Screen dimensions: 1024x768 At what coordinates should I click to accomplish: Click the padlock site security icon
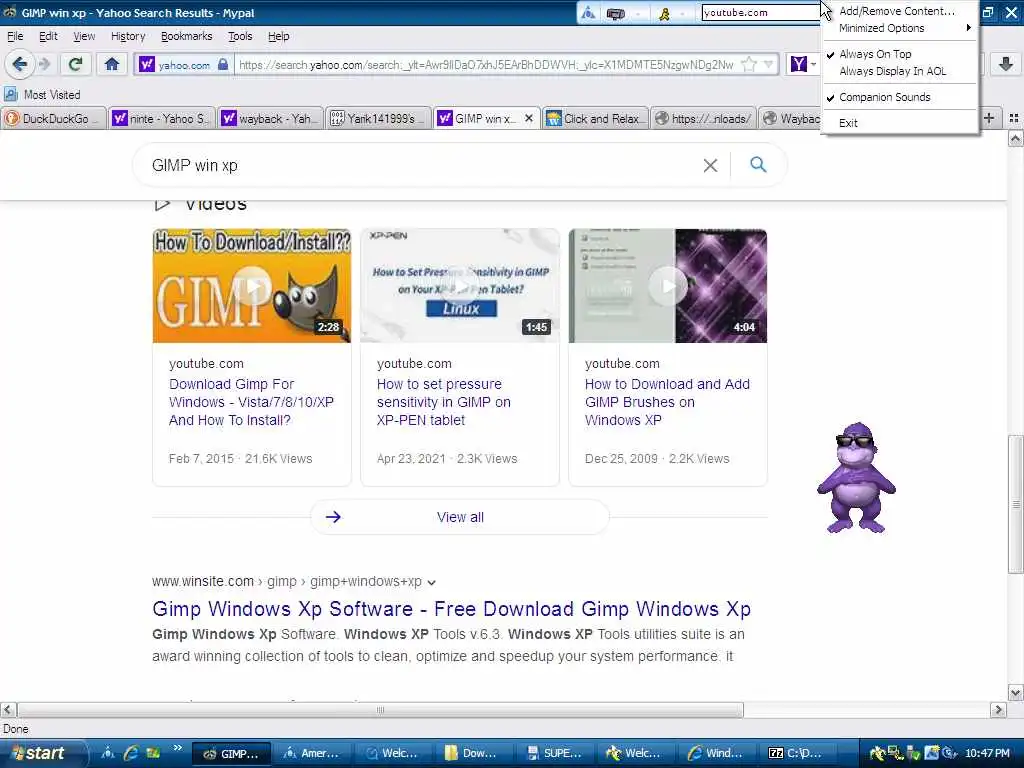[x=223, y=64]
